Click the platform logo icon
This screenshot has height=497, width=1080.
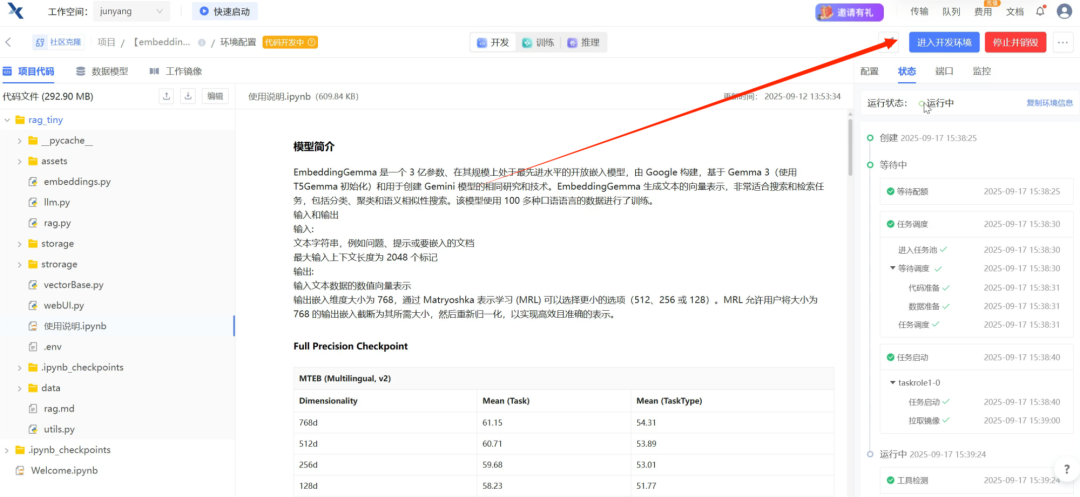click(x=16, y=11)
